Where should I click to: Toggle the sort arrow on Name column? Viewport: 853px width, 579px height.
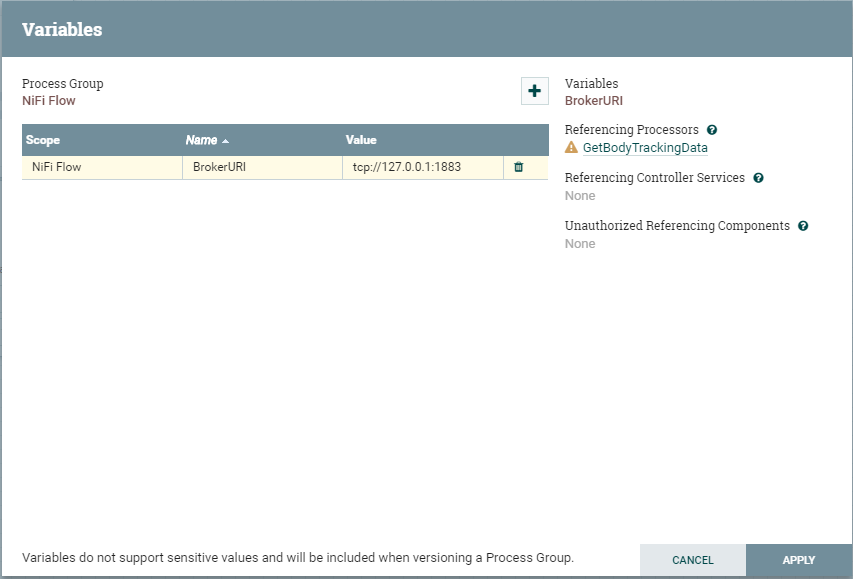[226, 140]
